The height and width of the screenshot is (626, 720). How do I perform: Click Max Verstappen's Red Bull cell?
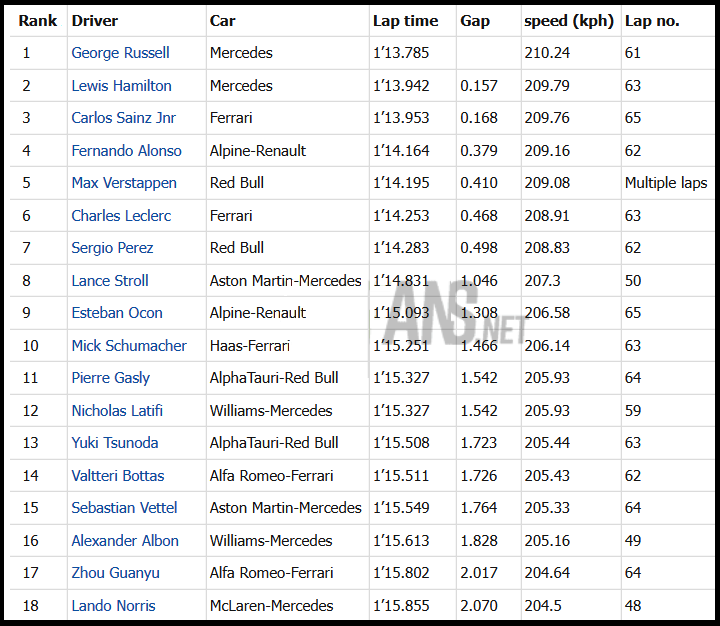(237, 183)
